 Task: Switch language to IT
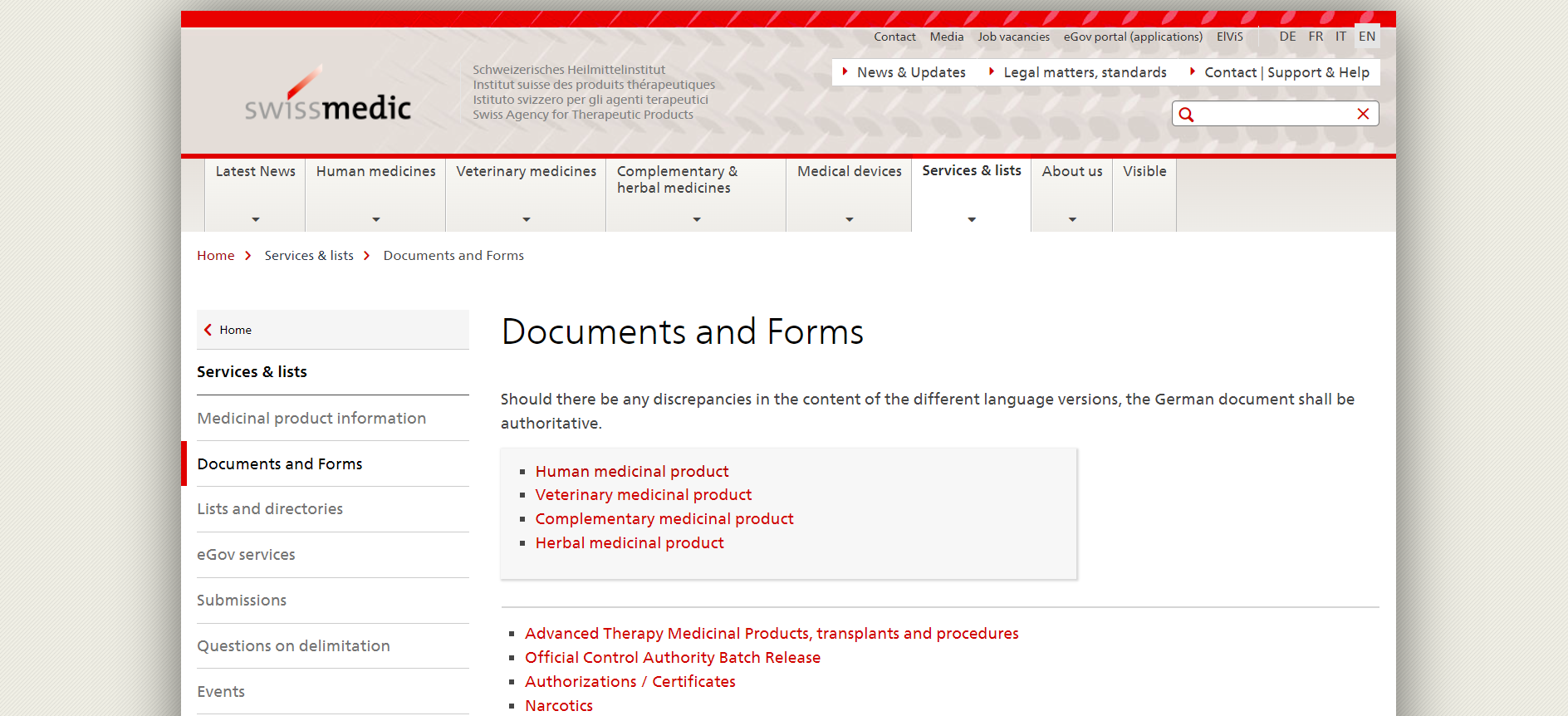1340,37
